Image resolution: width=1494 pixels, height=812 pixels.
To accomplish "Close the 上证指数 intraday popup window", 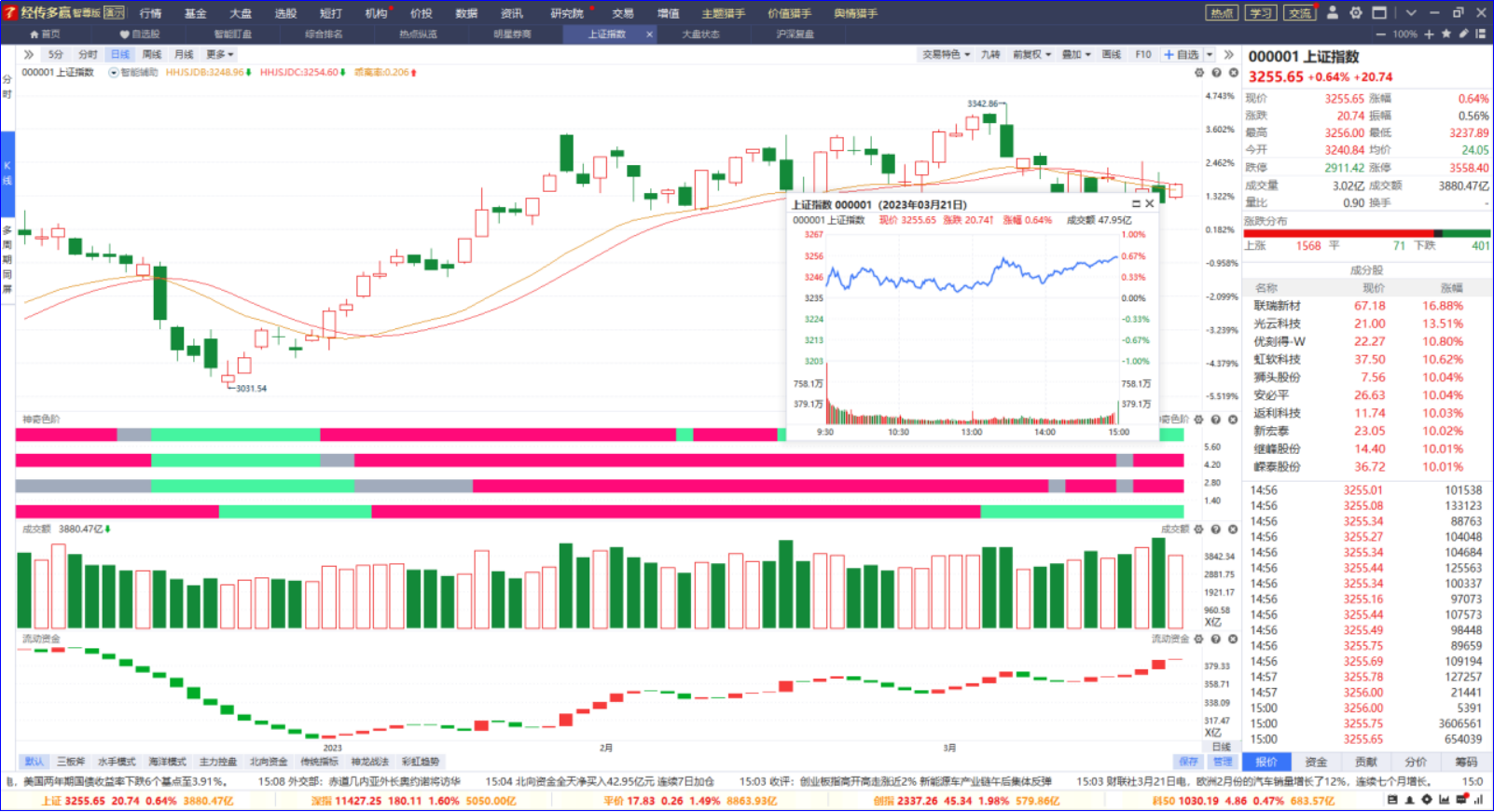I will (1150, 204).
